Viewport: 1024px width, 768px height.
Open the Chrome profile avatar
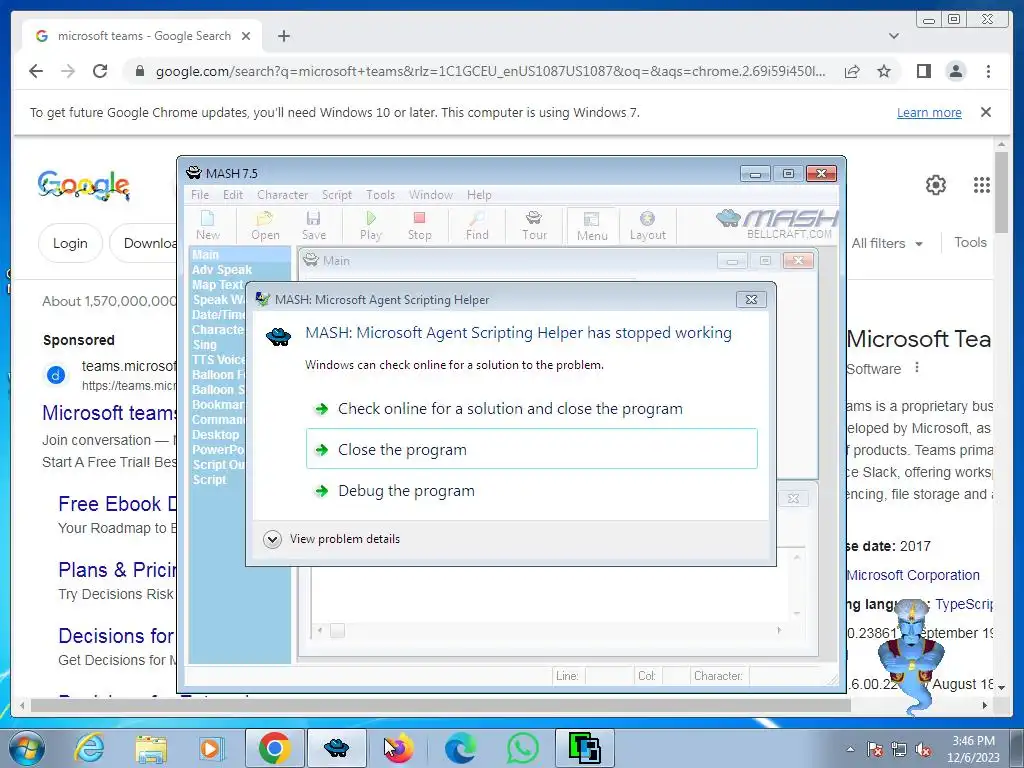[955, 71]
